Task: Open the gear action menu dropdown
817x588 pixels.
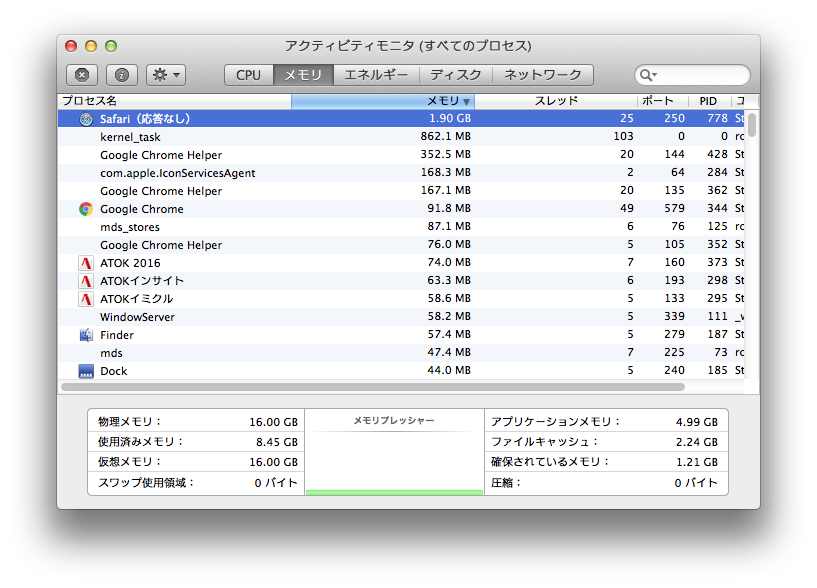Action: (x=166, y=75)
